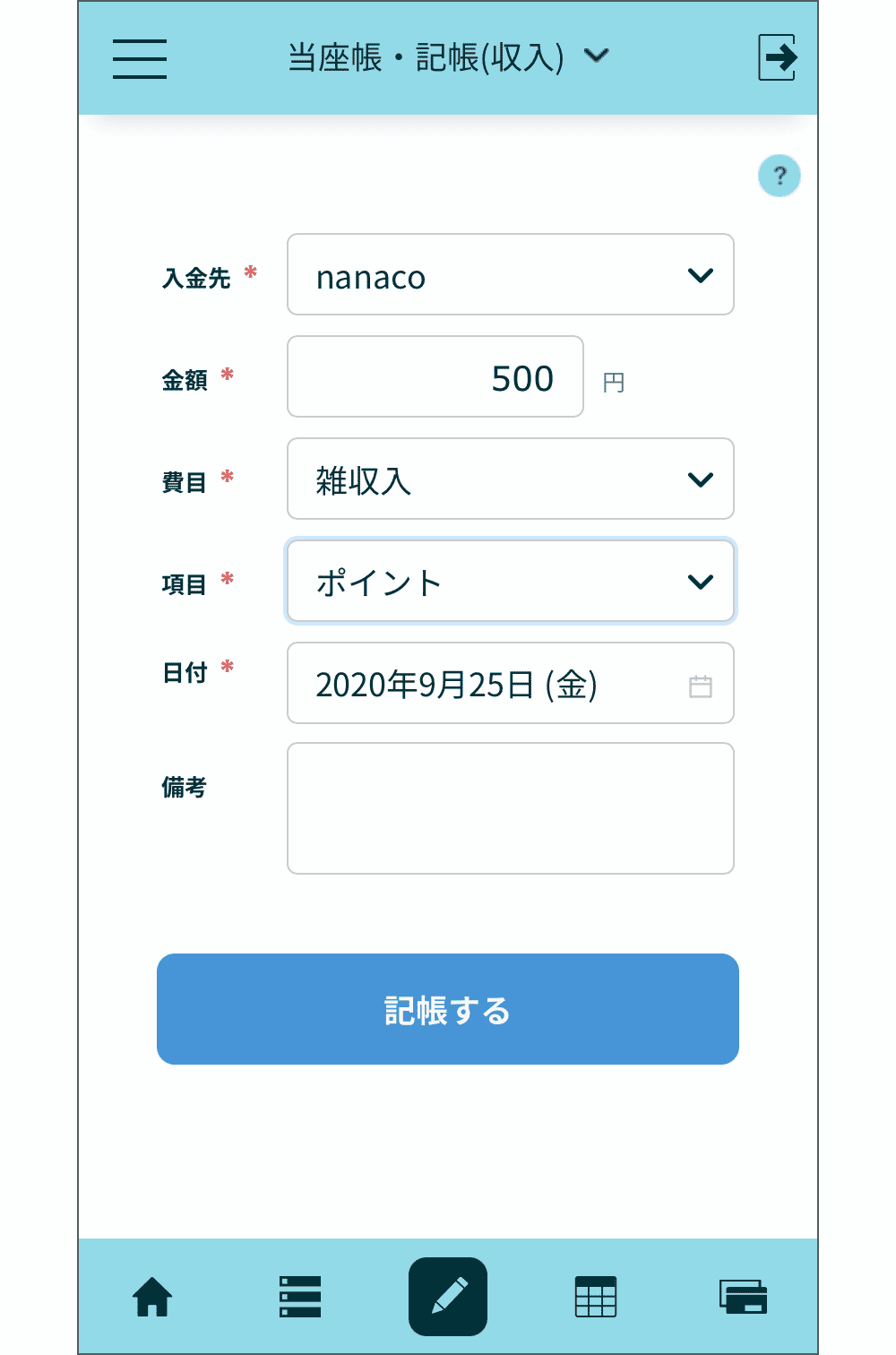The width and height of the screenshot is (896, 1355).
Task: Open the card wallet icon
Action: click(x=743, y=1297)
